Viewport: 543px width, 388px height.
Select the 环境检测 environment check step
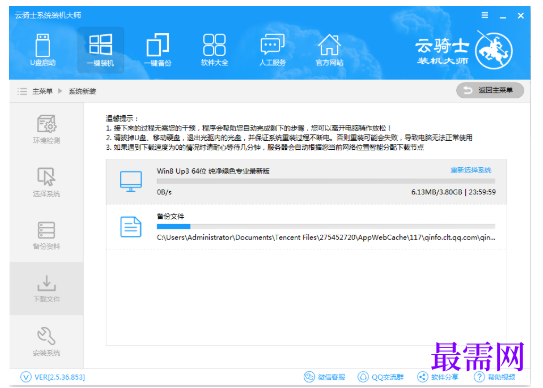[46, 129]
